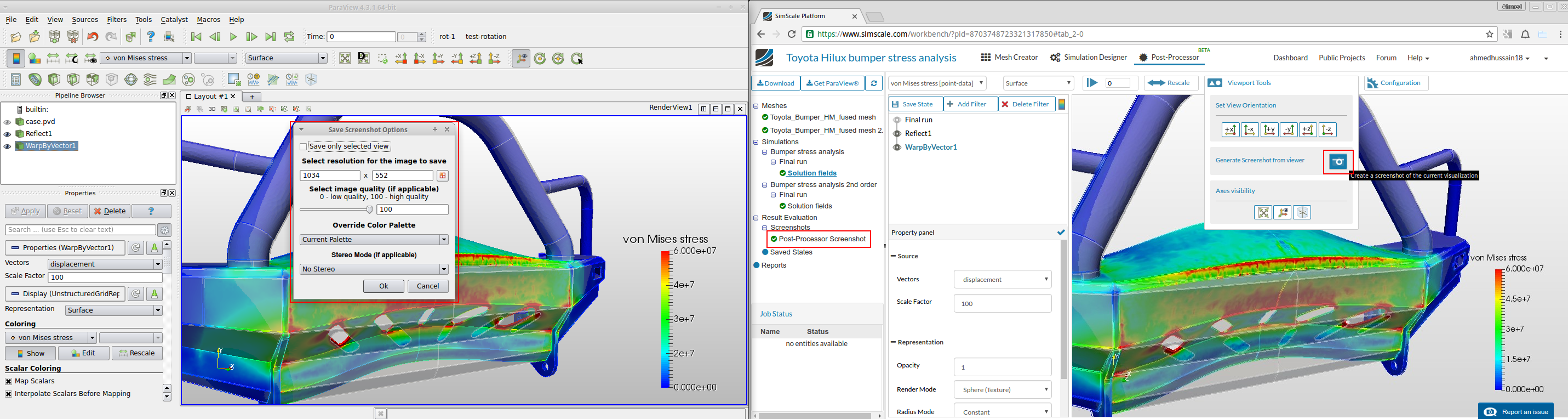
Task: Click the Plot Over Line filter icon
Action: coord(273,80)
